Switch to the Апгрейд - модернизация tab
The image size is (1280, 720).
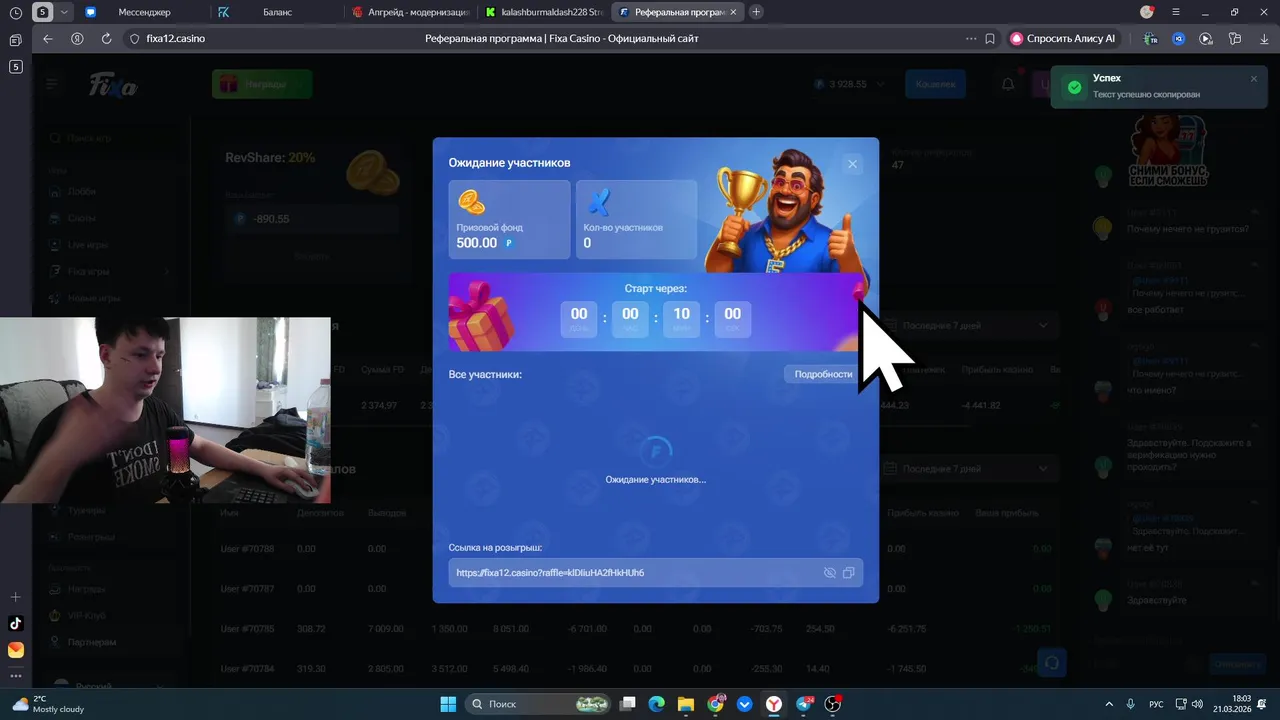[410, 12]
